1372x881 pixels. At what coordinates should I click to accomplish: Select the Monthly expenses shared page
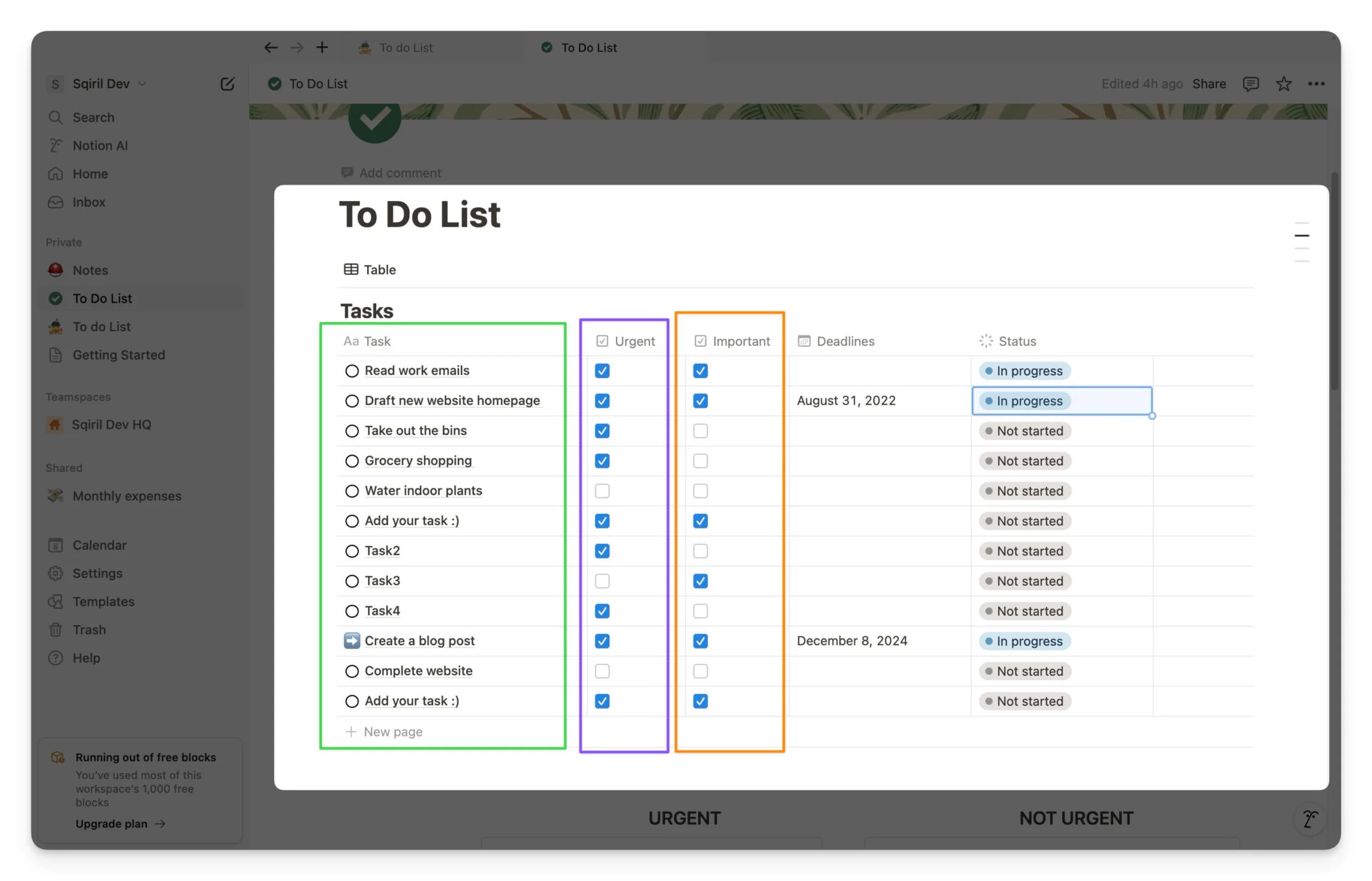pos(127,495)
